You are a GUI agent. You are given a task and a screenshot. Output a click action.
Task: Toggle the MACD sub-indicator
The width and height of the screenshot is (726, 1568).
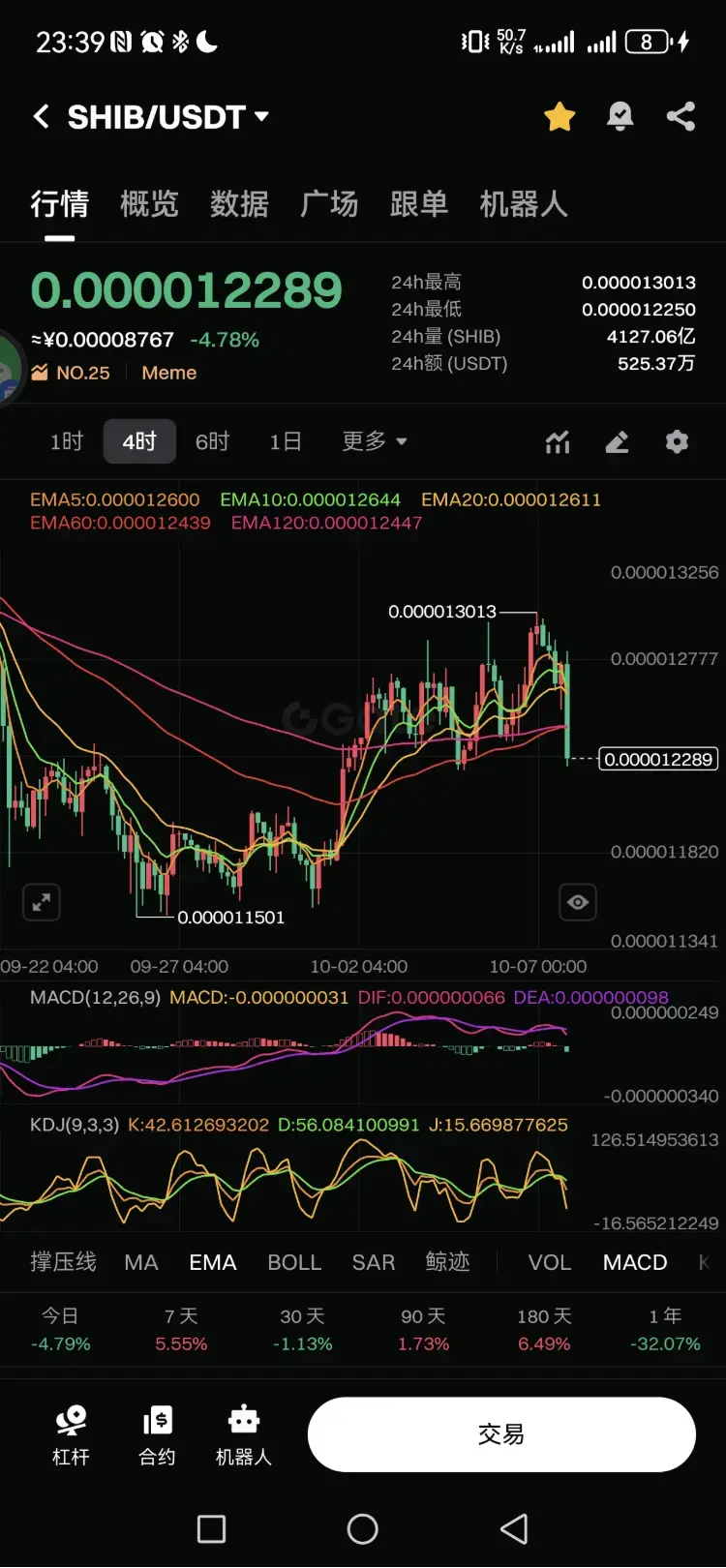(635, 1262)
